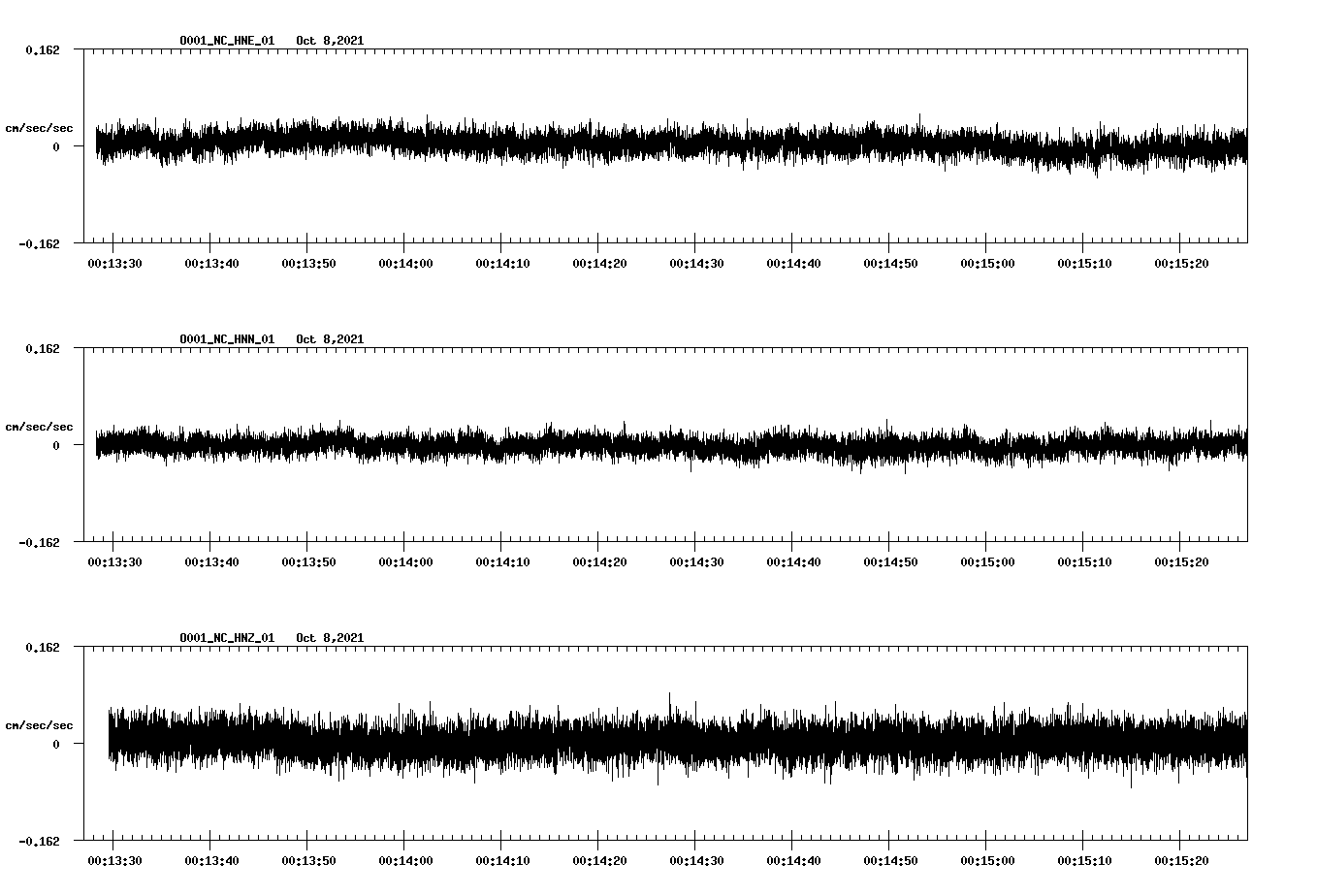Pick the 00:14:20 tick label under HNN chart
The image size is (1317, 896).
click(599, 562)
